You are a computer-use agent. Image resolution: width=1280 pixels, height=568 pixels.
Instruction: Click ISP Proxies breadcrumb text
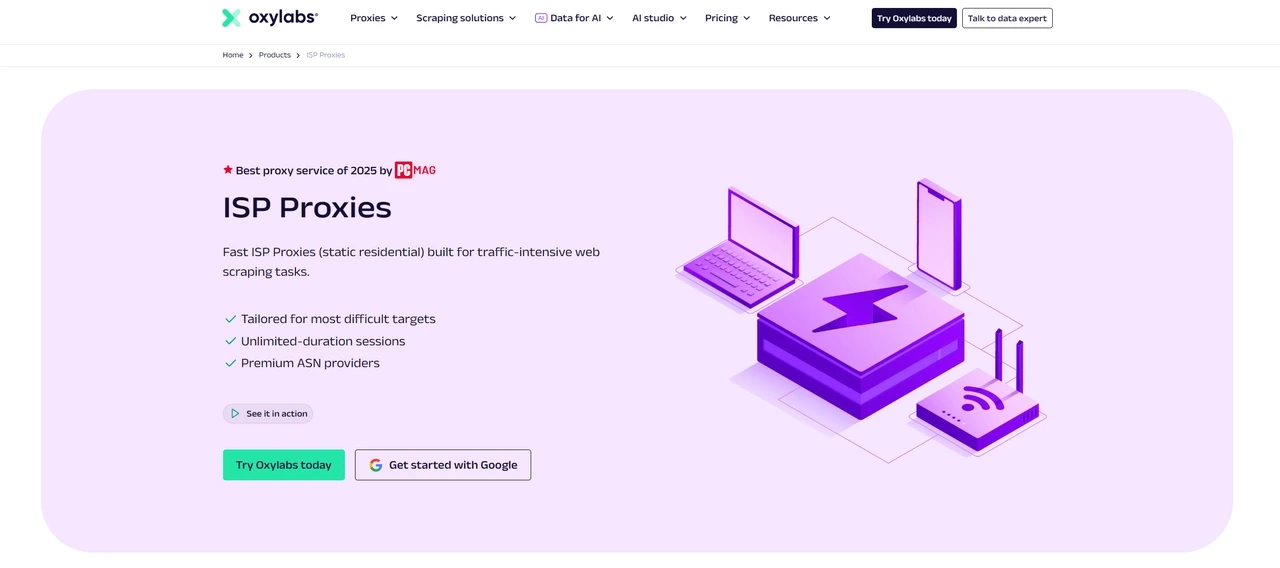coord(326,55)
